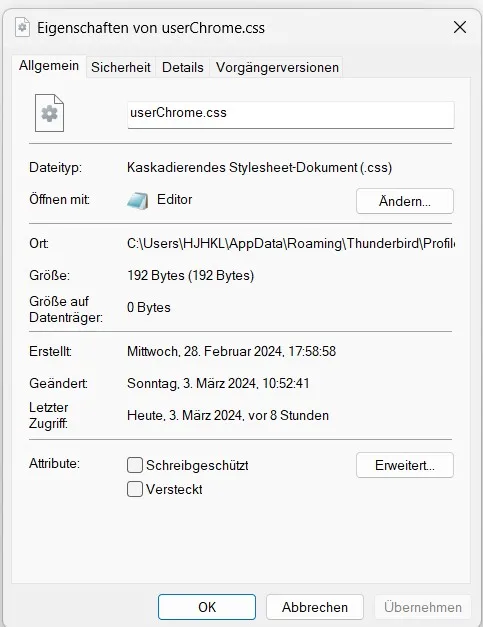Screen dimensions: 483x627
Task: Select the Allgemein tab
Action: click(49, 66)
